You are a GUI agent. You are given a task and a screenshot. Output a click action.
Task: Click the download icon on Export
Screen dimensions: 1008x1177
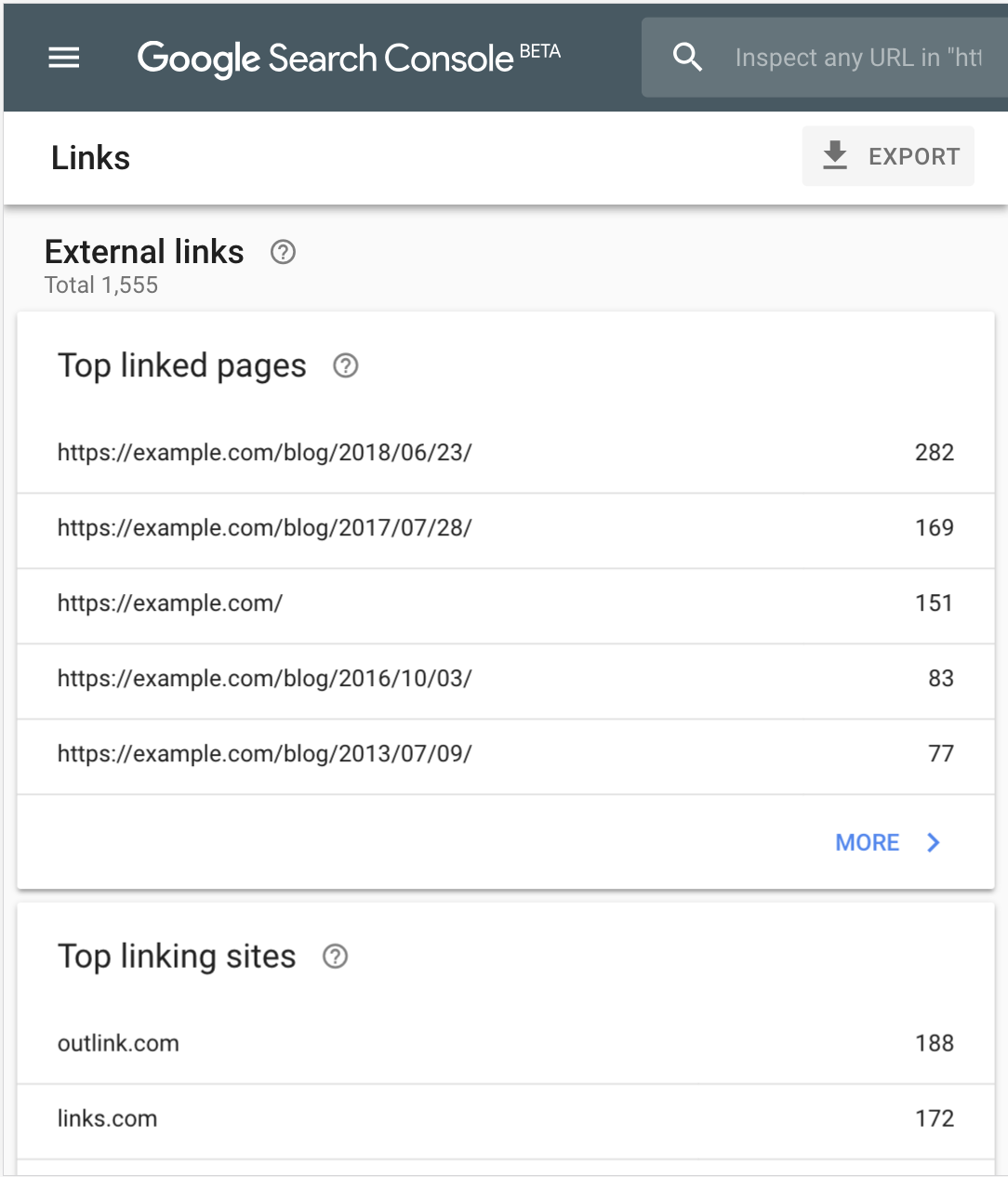tap(834, 155)
